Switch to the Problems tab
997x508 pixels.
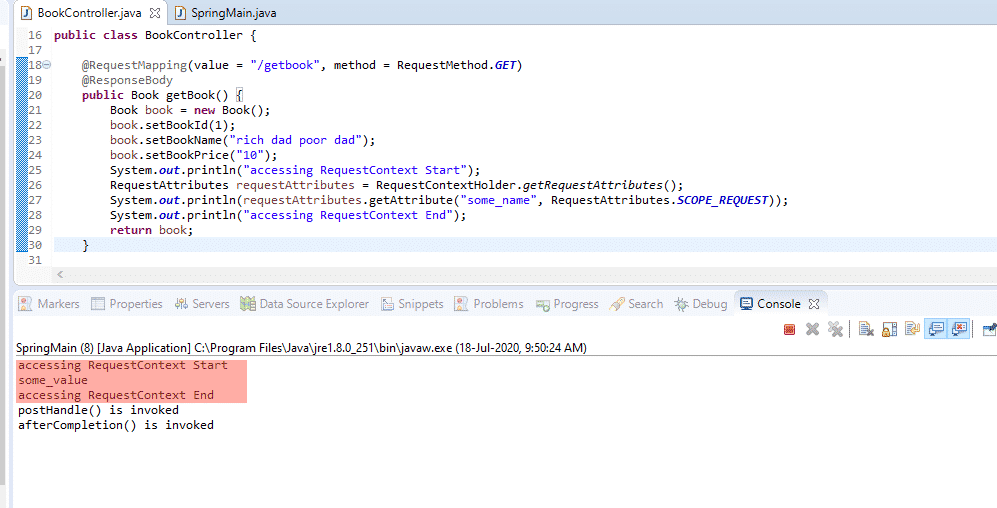[489, 304]
